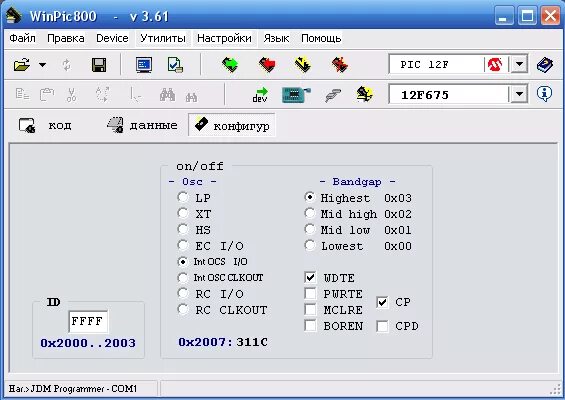Open the Правка menu
Screen dimensions: 565x400
coord(66,38)
